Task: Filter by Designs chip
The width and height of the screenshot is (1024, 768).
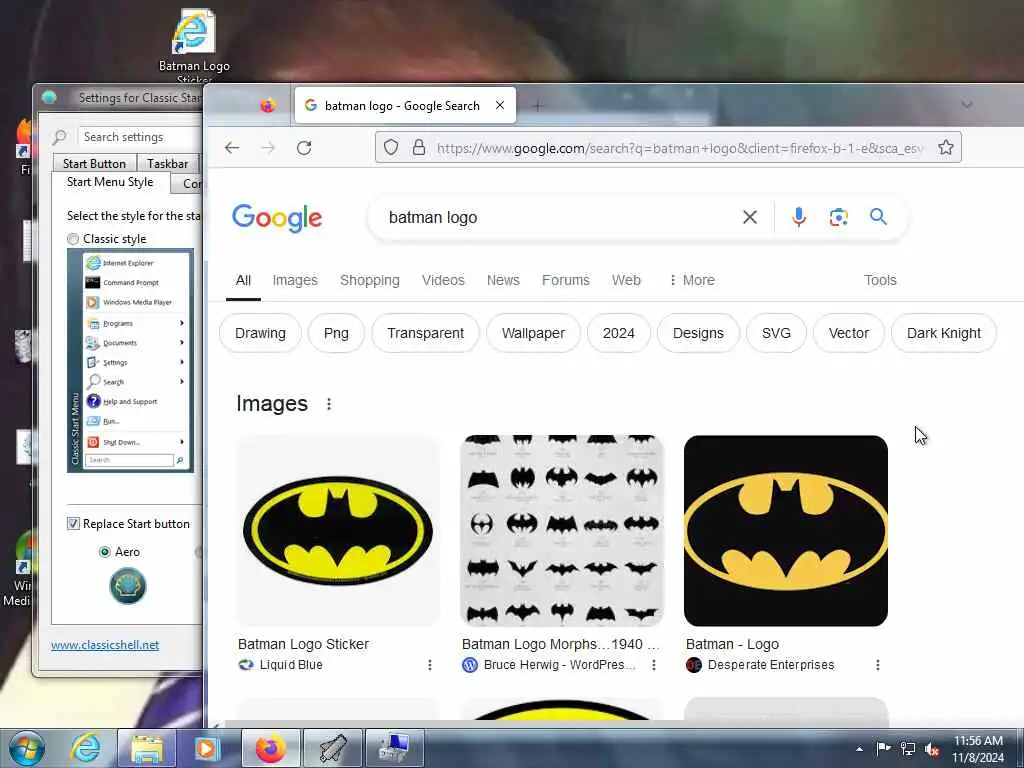Action: (698, 333)
